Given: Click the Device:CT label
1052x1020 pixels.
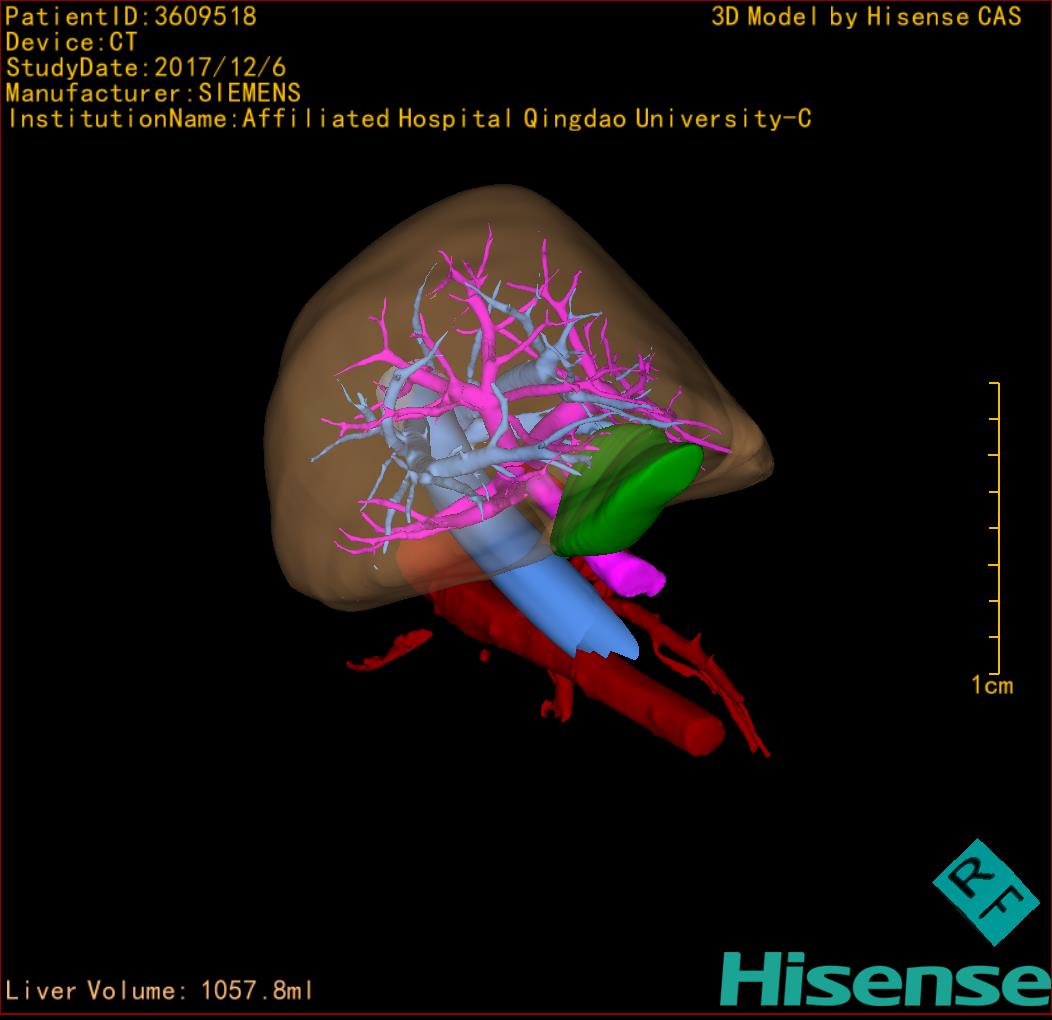Looking at the screenshot, I should [71, 42].
